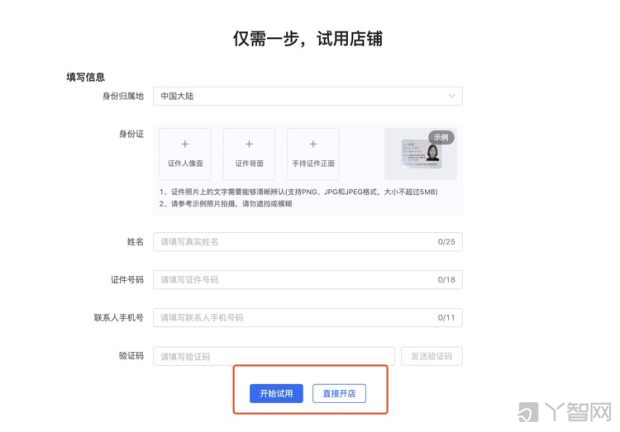View the sample ID card photo
This screenshot has width=620, height=432.
(420, 155)
